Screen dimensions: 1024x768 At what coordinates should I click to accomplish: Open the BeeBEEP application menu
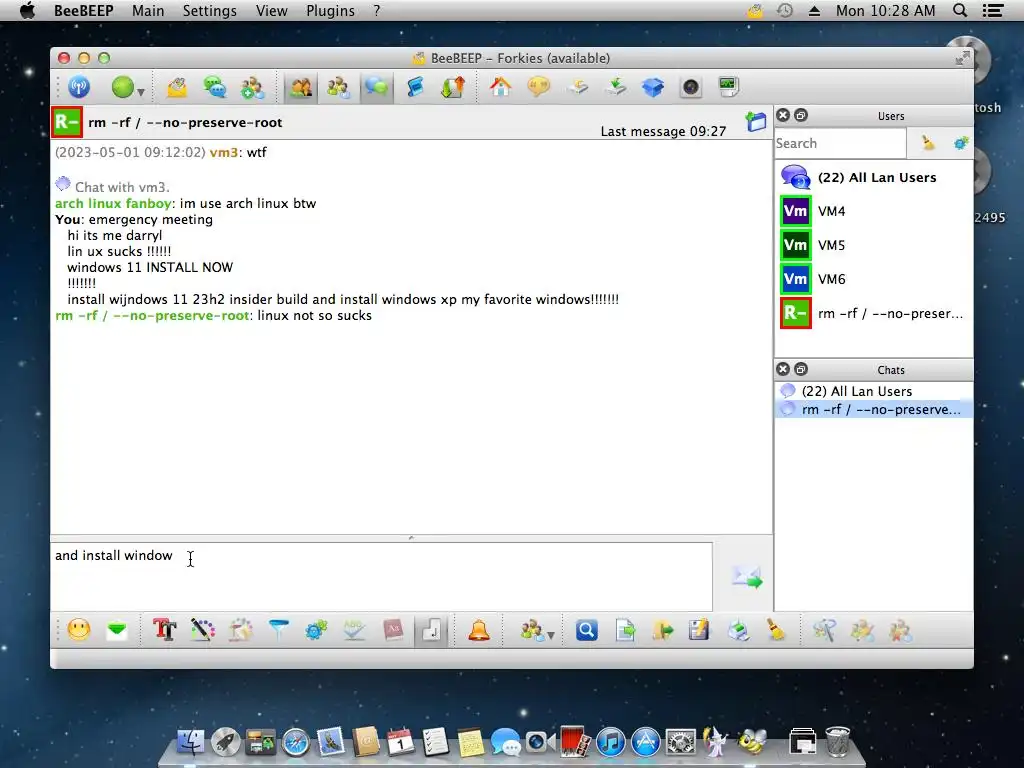coord(84,10)
